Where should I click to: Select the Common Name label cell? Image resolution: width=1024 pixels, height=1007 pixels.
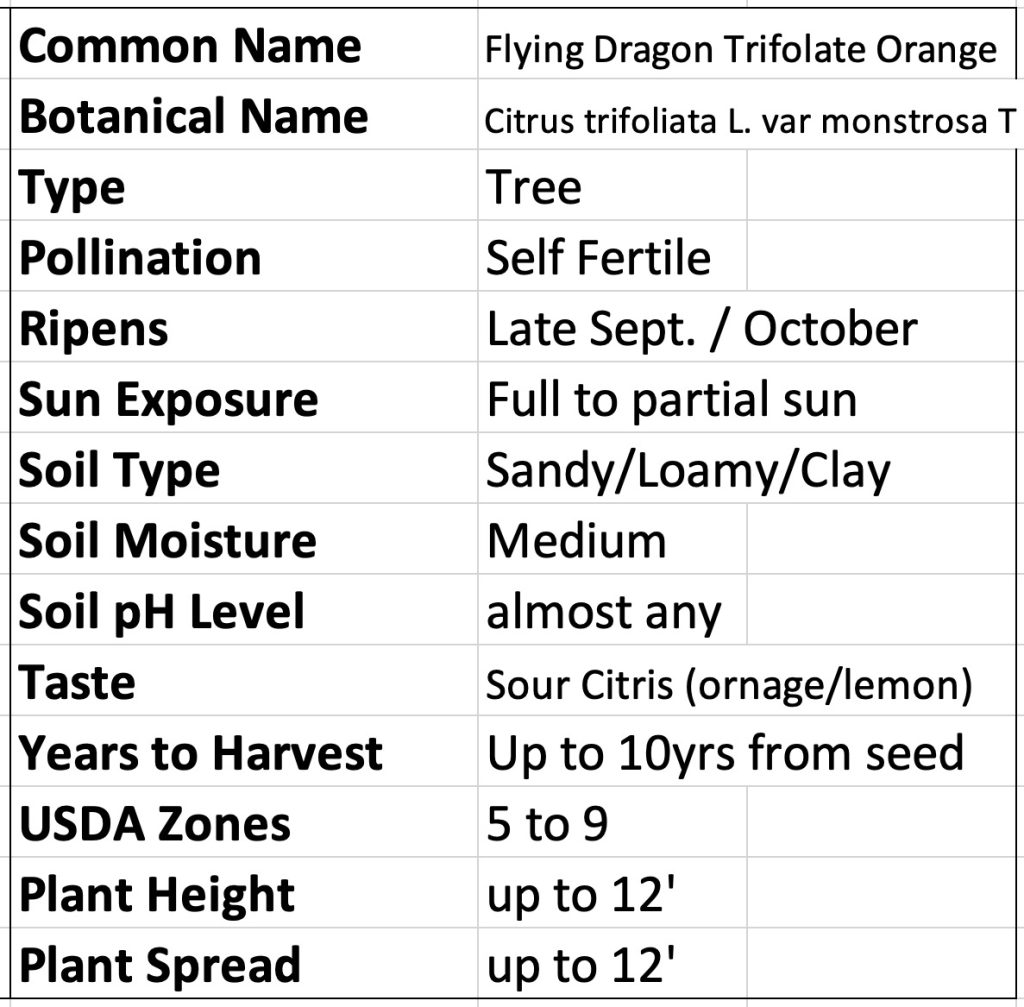click(x=190, y=46)
